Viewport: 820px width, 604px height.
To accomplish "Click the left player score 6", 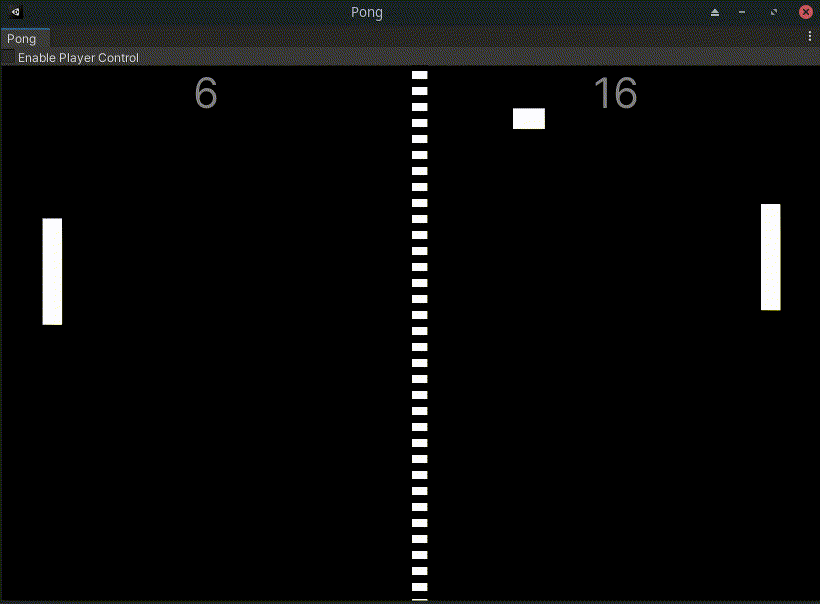I will pyautogui.click(x=205, y=94).
